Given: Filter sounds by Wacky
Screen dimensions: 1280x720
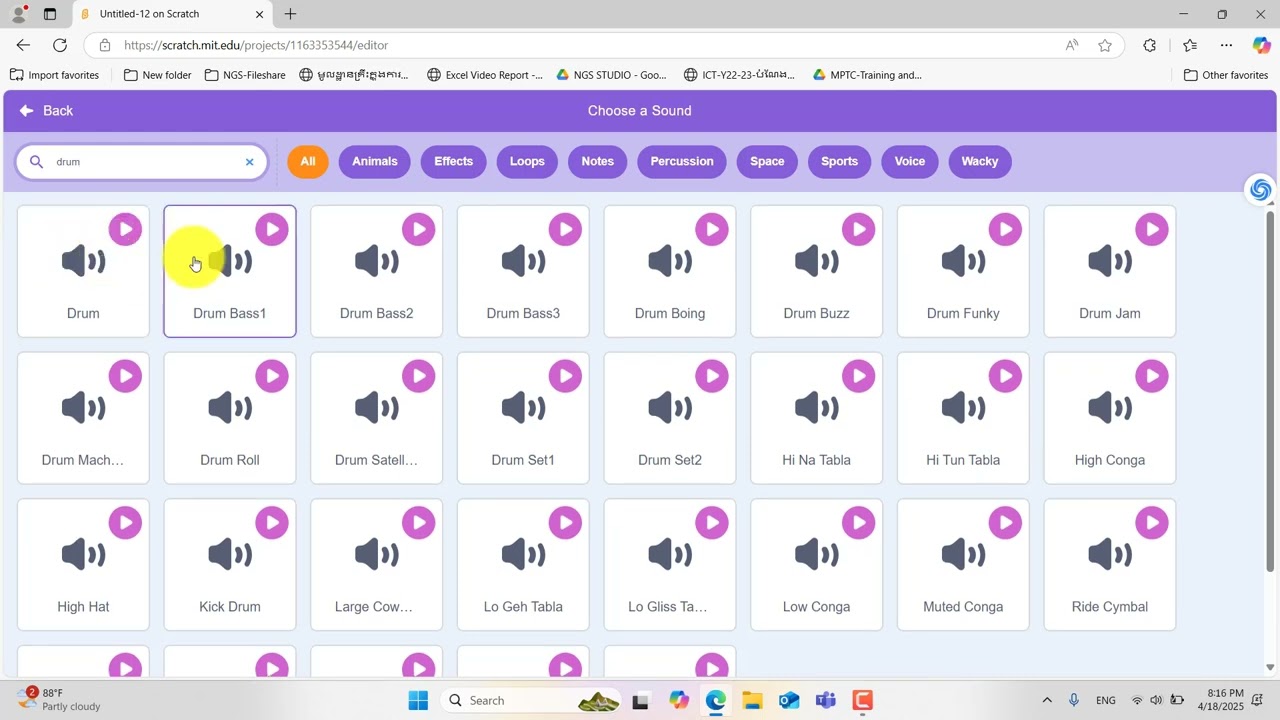Looking at the screenshot, I should click(x=980, y=161).
